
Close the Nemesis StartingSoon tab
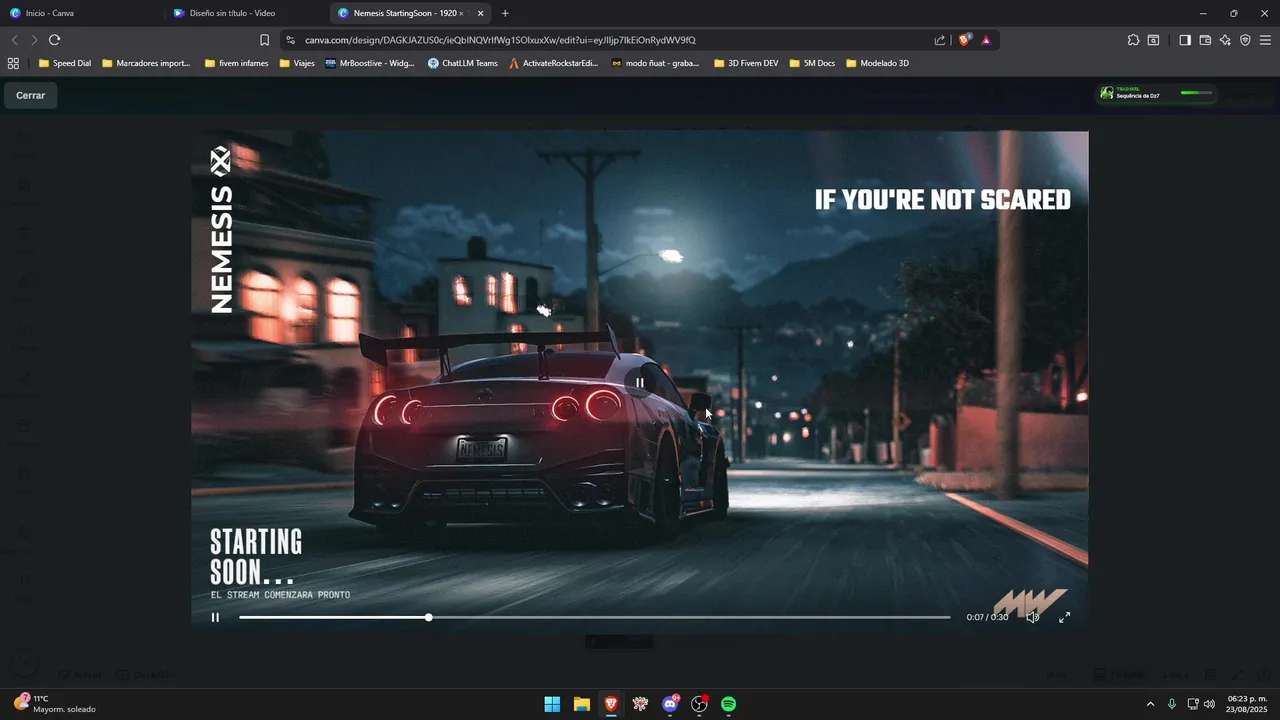pyautogui.click(x=481, y=13)
